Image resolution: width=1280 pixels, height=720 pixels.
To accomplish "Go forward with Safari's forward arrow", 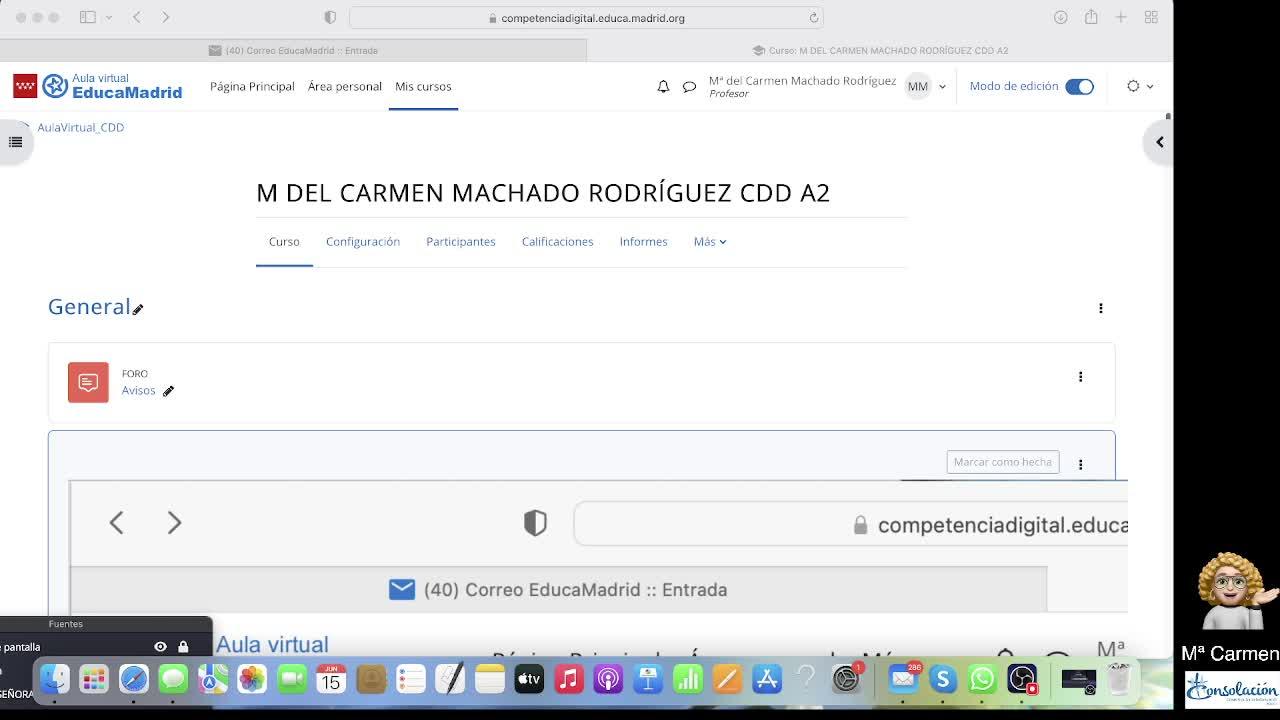I will (166, 17).
